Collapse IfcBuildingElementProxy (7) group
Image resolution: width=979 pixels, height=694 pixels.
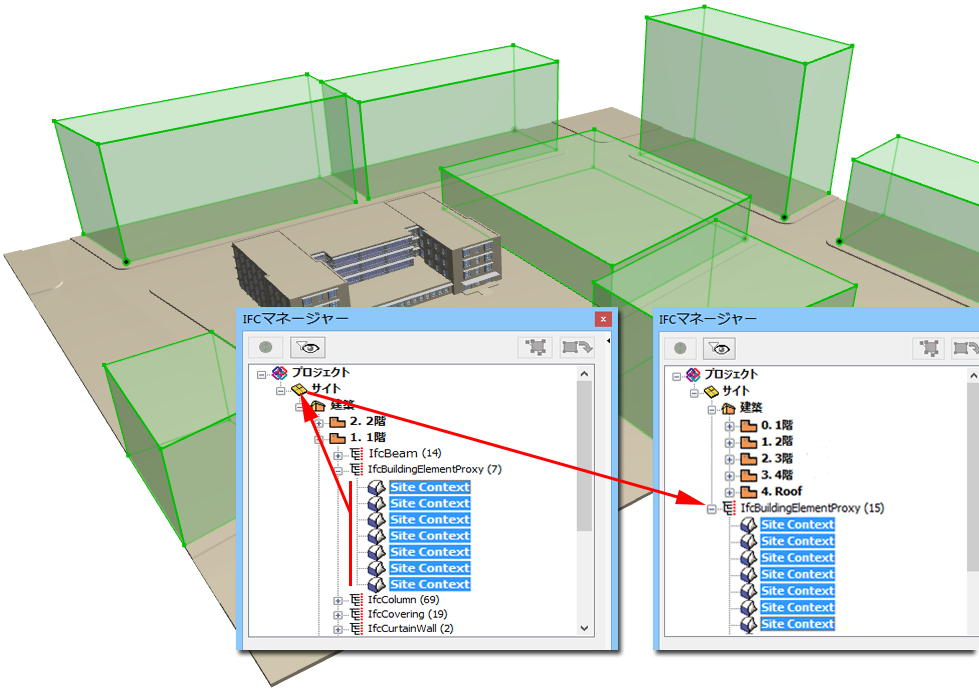coord(338,471)
